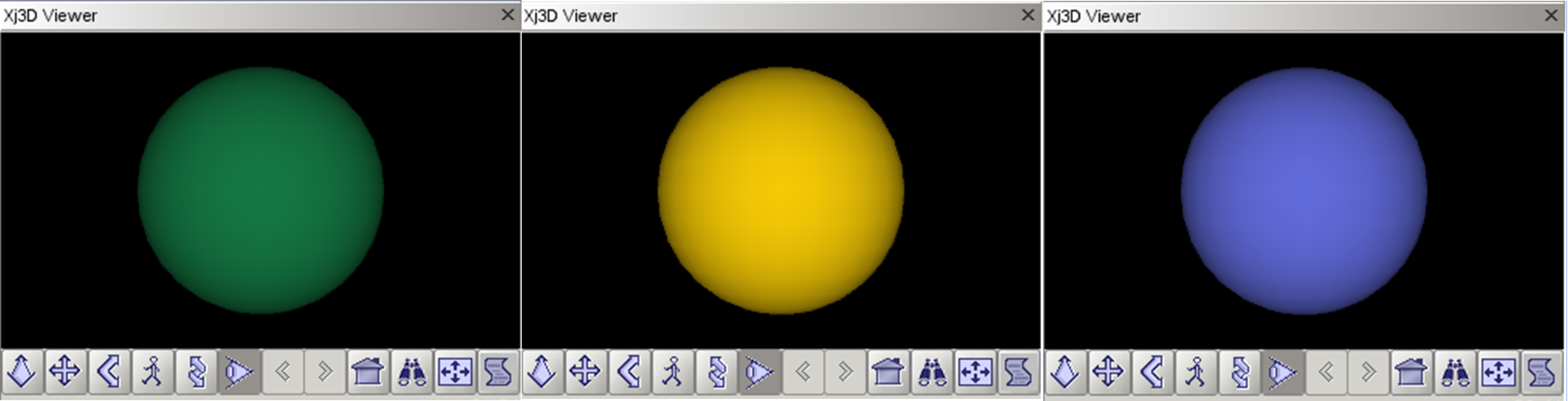Select Fly mode in the blue sphere viewer

(1065, 370)
